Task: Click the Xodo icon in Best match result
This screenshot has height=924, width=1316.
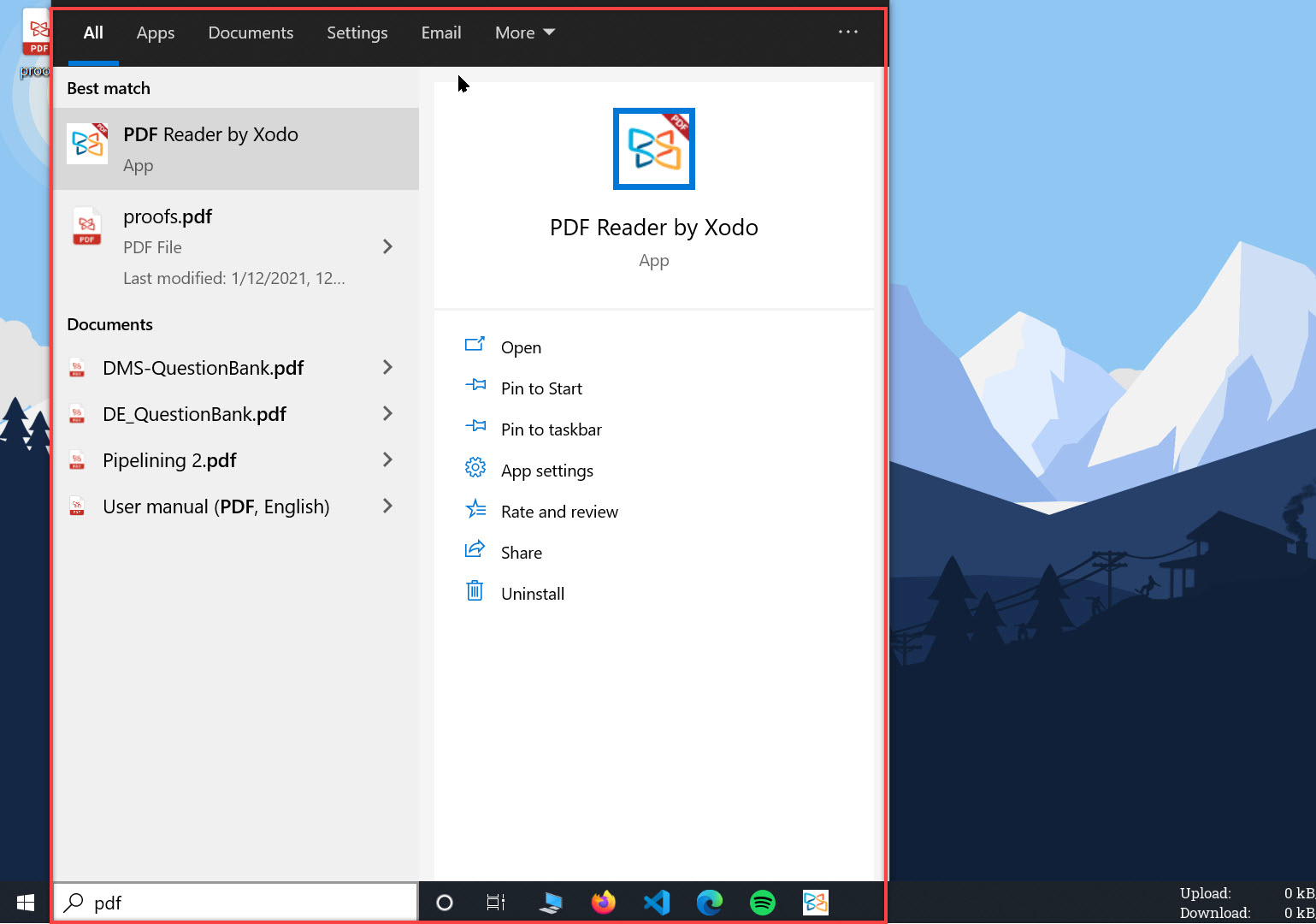Action: point(87,143)
